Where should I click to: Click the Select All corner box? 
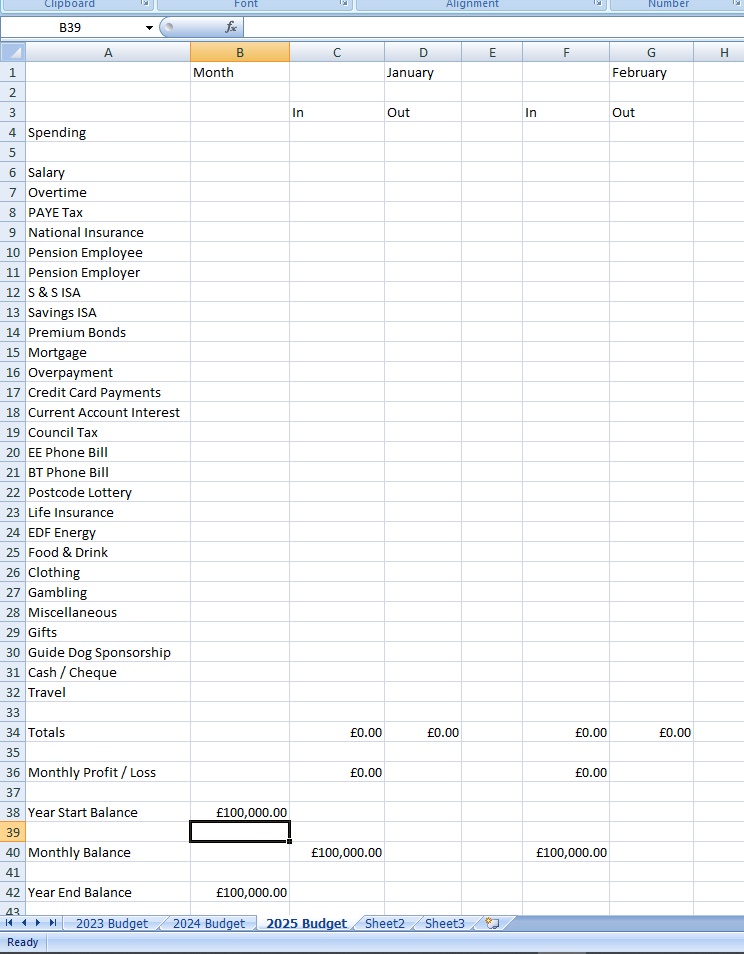12,52
